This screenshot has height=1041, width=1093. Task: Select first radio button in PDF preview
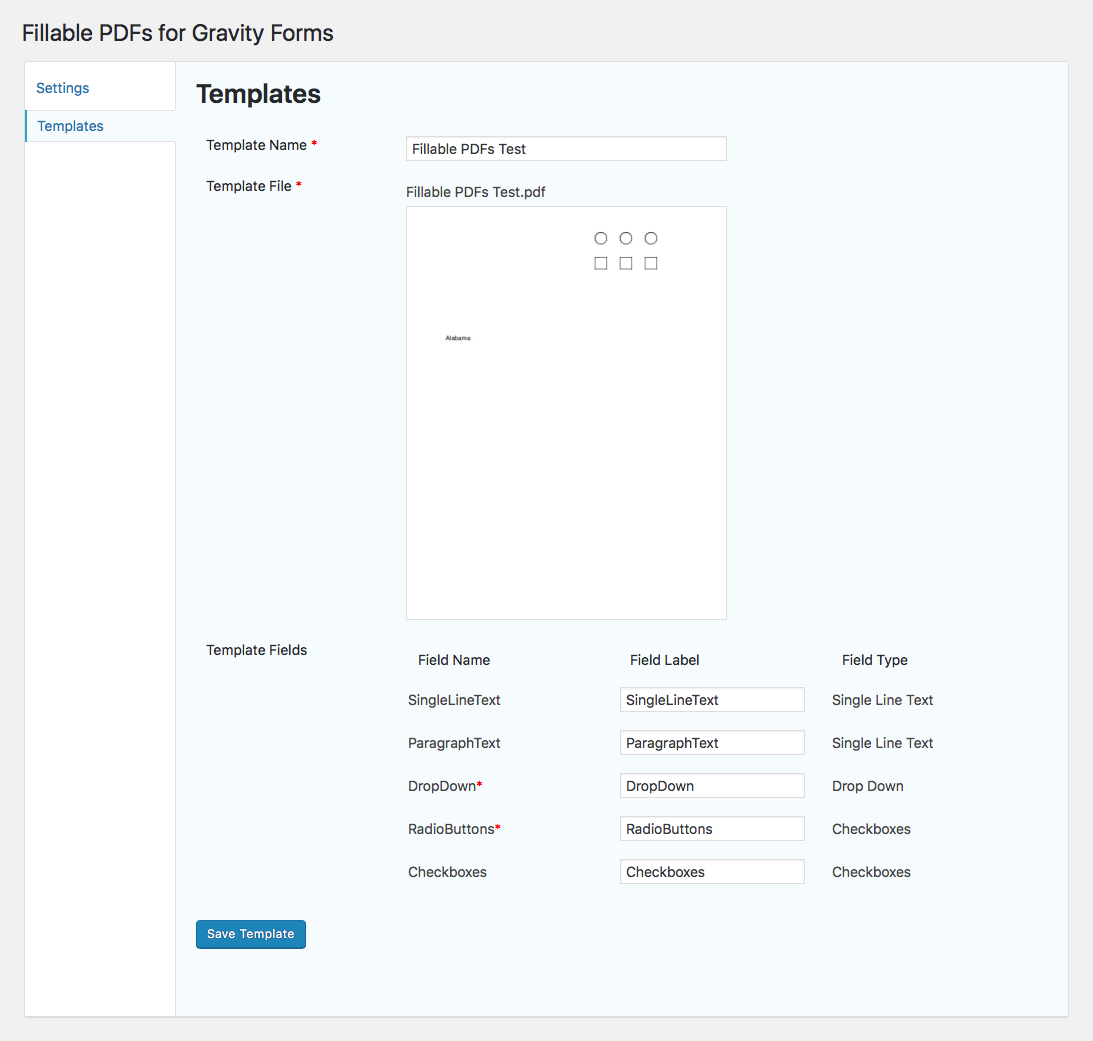tap(601, 238)
